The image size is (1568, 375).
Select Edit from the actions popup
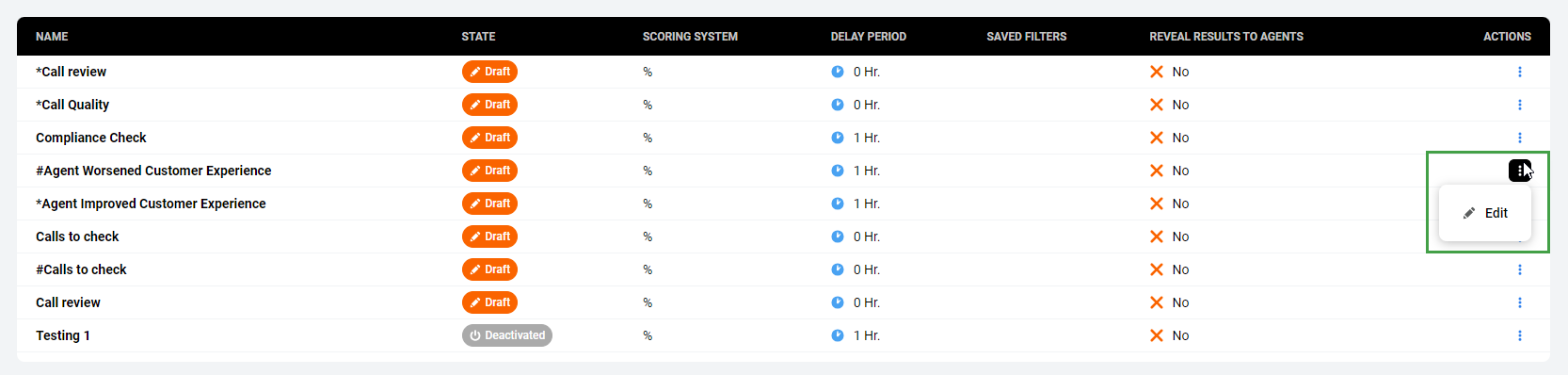click(x=1485, y=213)
